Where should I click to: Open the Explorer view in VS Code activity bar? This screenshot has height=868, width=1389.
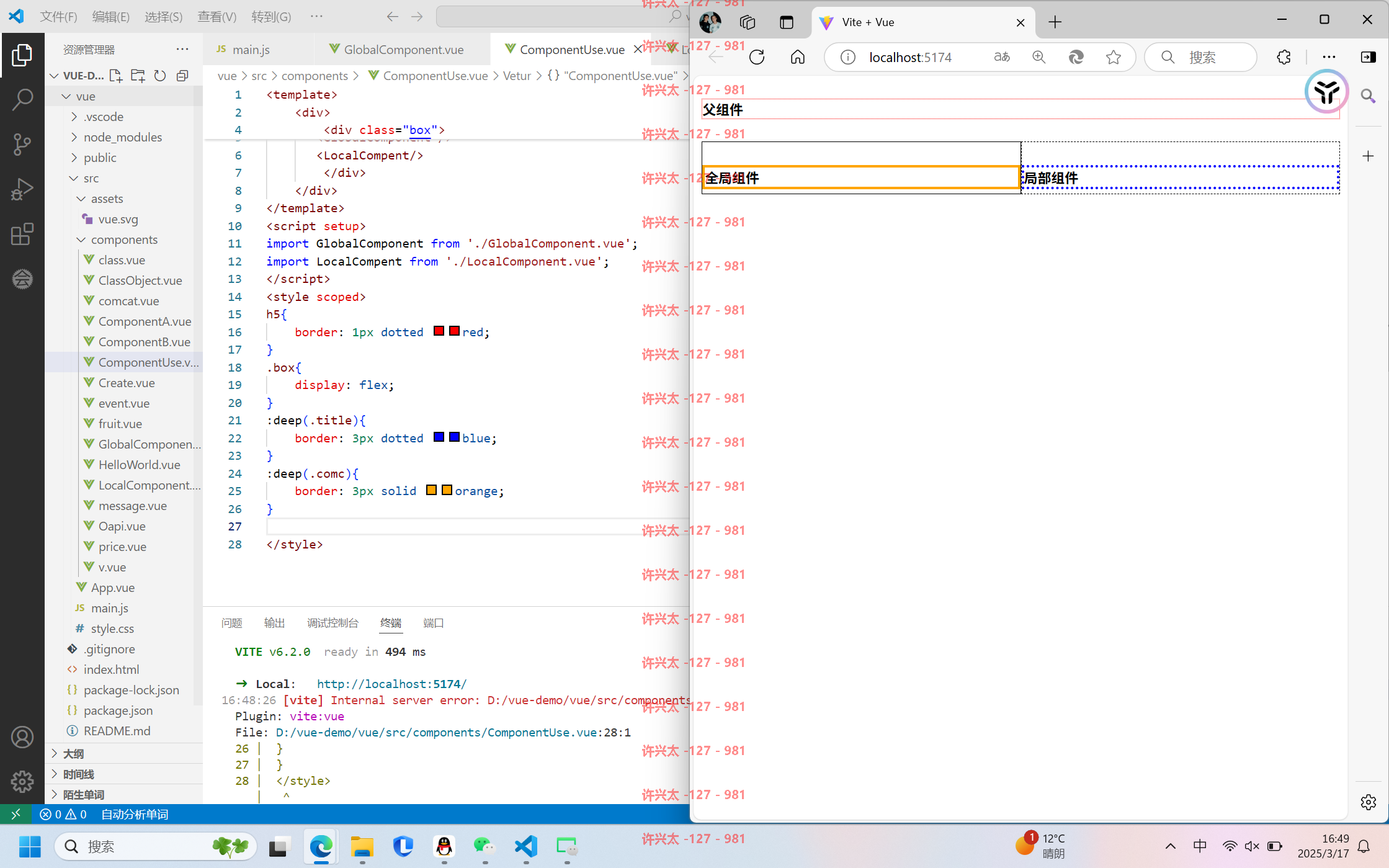click(22, 55)
